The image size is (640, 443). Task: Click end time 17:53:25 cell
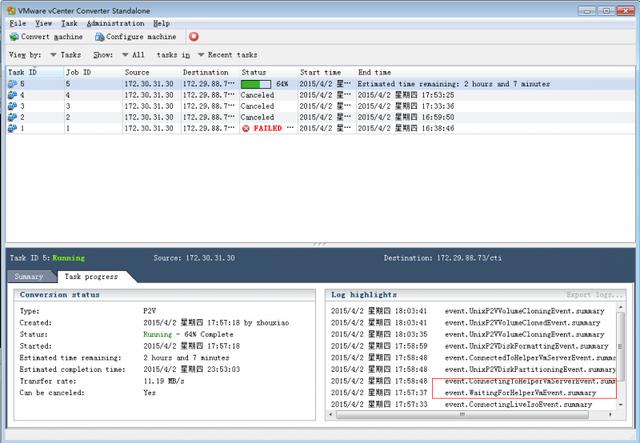tap(406, 95)
